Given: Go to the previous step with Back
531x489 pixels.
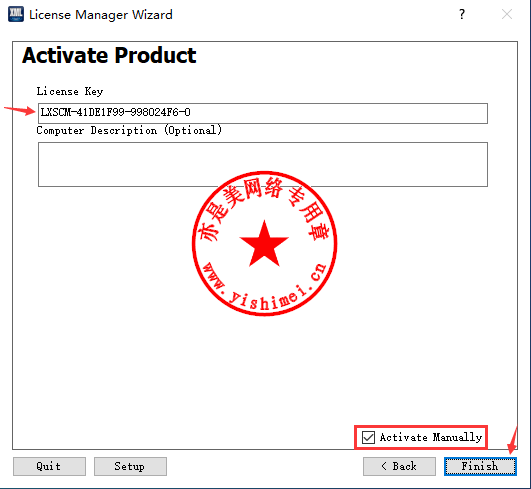Looking at the screenshot, I should tap(399, 466).
